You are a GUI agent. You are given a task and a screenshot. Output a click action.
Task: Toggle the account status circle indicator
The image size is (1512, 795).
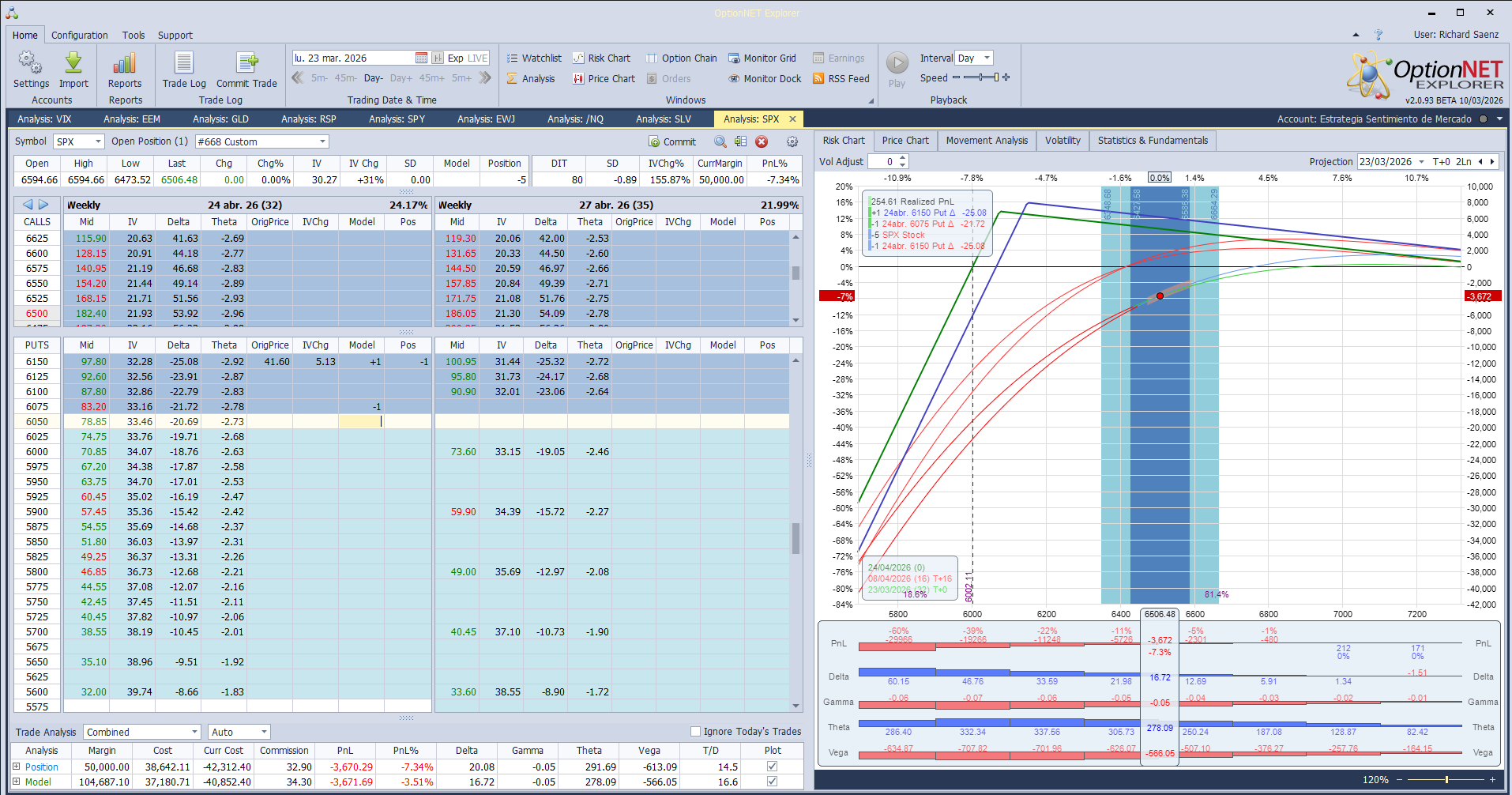coord(1483,119)
